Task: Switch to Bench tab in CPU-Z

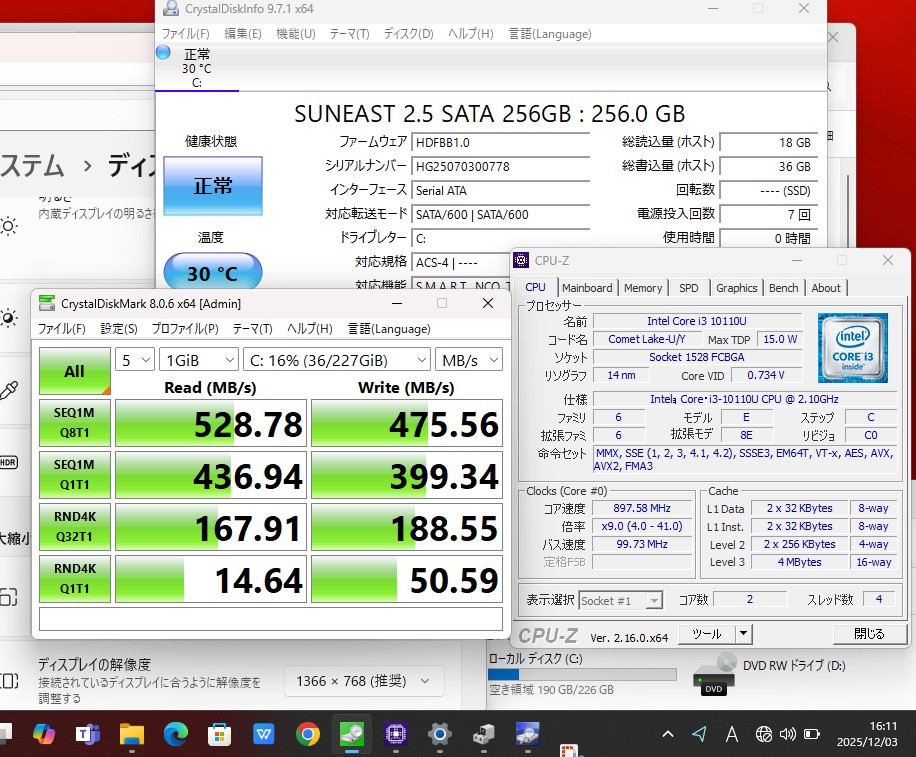Action: (x=783, y=288)
